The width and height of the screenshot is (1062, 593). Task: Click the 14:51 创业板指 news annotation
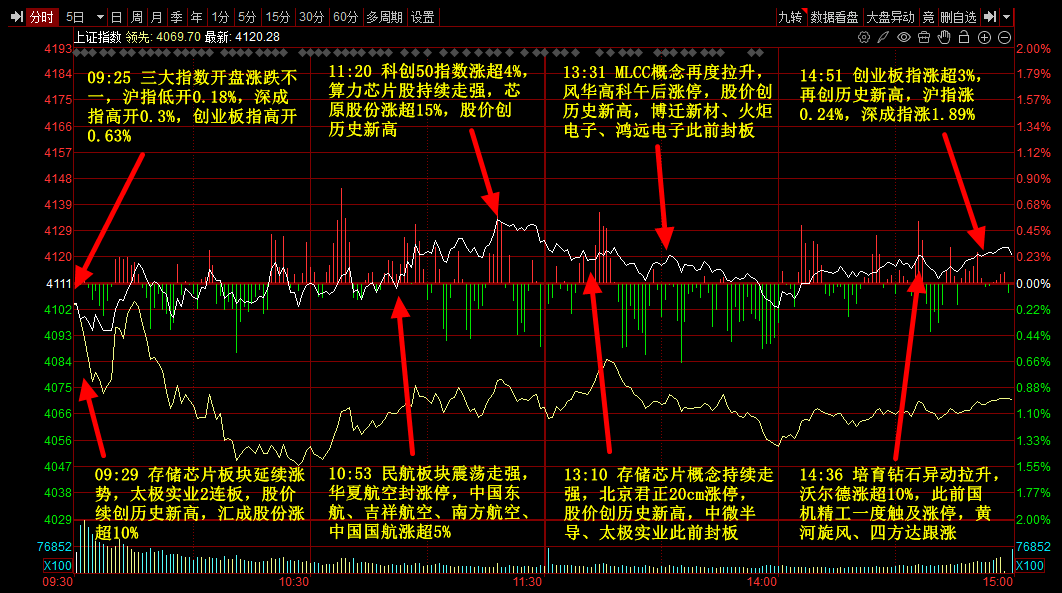coord(891,95)
